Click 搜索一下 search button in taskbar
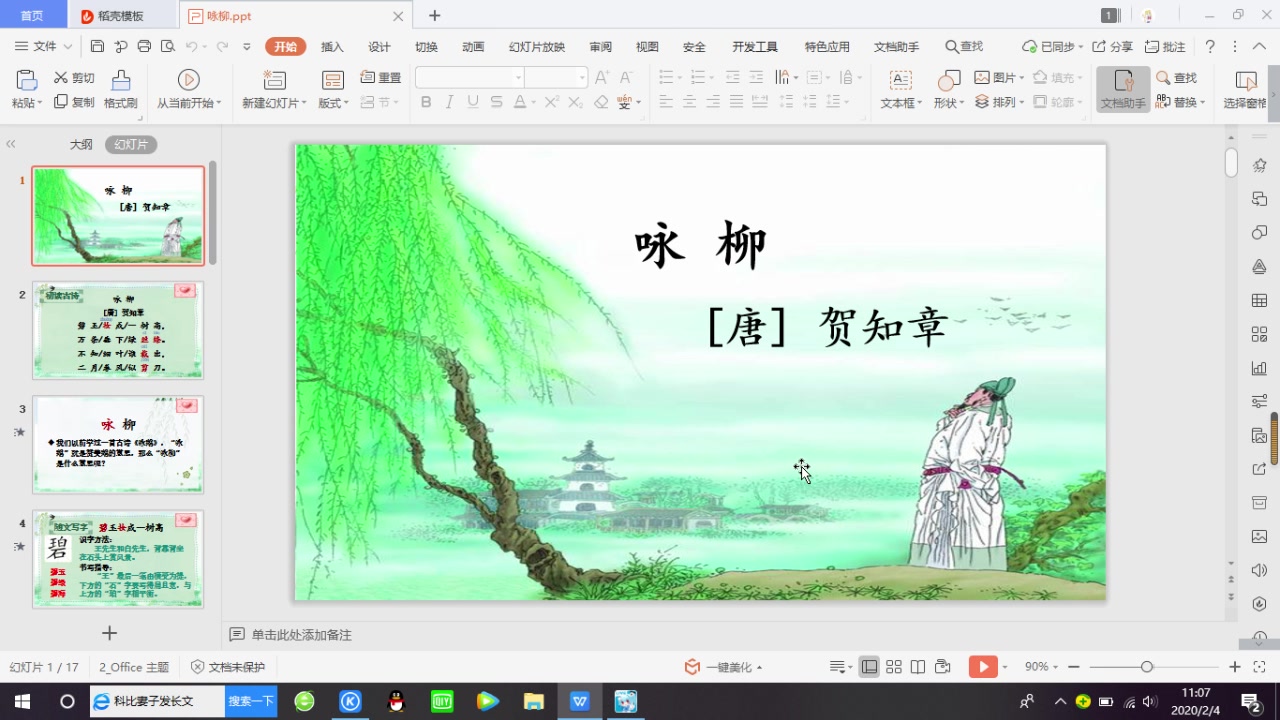 [x=251, y=701]
